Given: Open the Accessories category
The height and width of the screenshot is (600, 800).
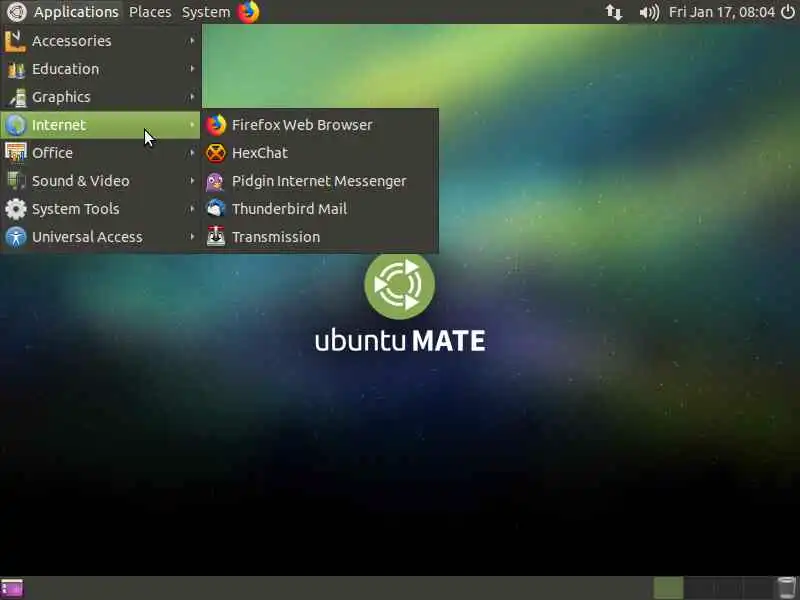Looking at the screenshot, I should [101, 41].
